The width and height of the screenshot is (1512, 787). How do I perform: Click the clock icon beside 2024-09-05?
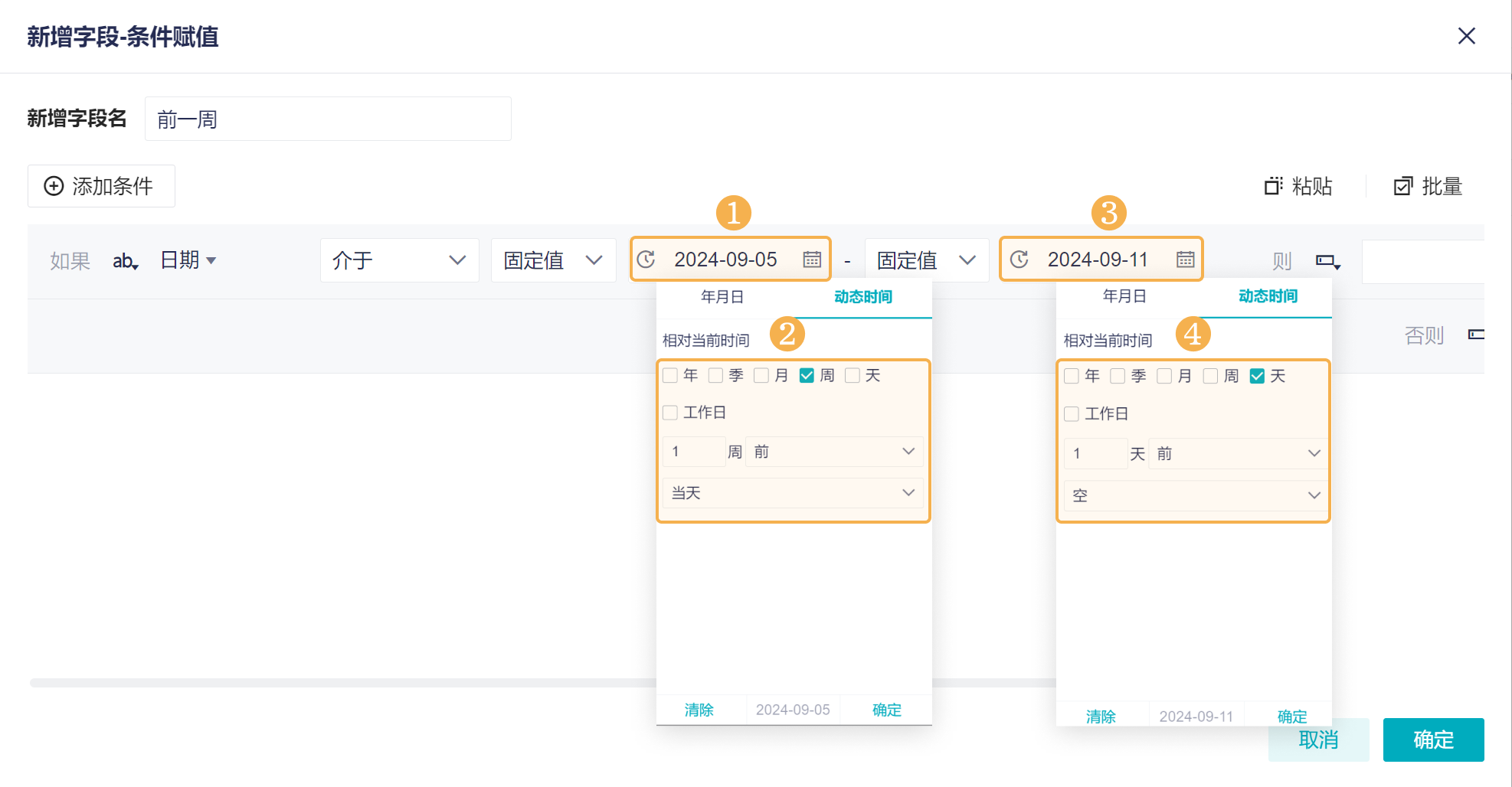pos(646,260)
